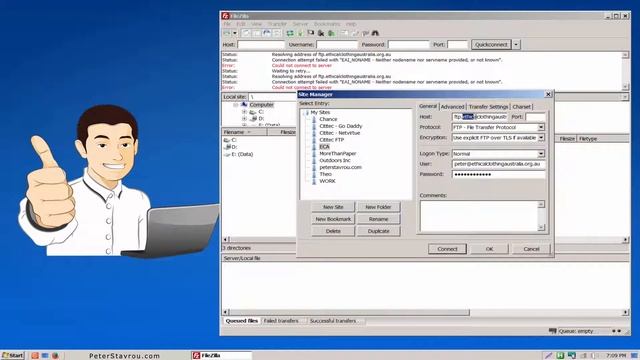The image size is (640, 360).
Task: Click the transfer queue horizontal scrollbar thumb
Action: [x=349, y=313]
